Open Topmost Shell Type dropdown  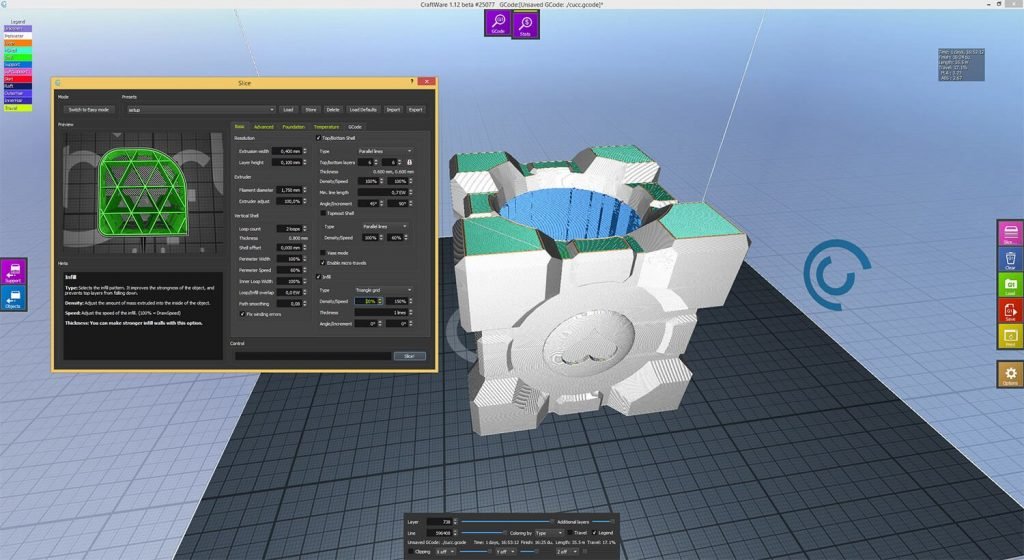coord(384,226)
